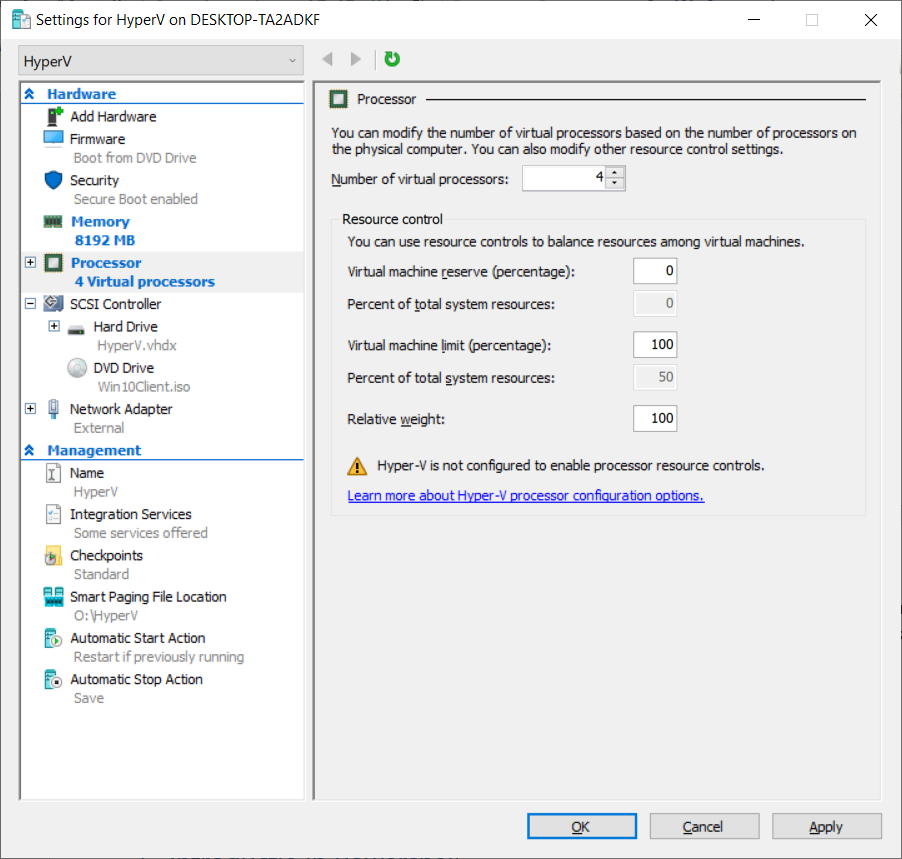Decrease the number of virtual processors
The width and height of the screenshot is (902, 859).
point(615,184)
